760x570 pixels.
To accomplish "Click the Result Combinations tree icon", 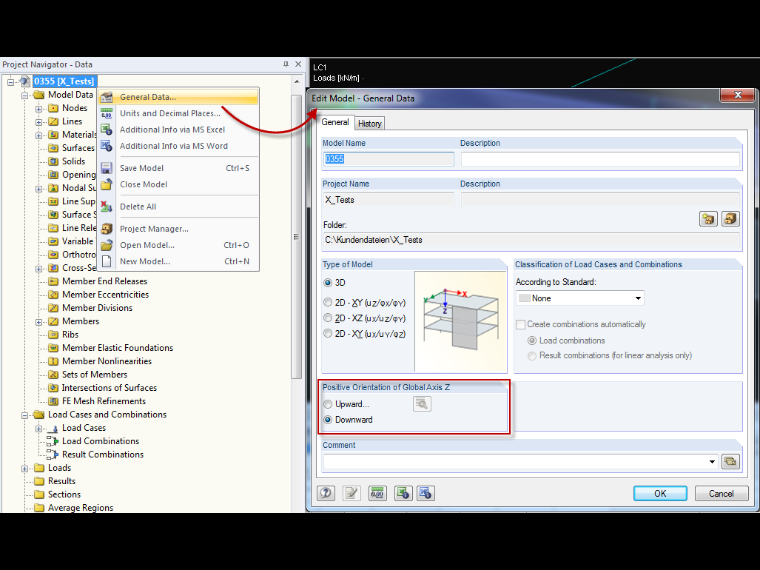I will [x=53, y=455].
